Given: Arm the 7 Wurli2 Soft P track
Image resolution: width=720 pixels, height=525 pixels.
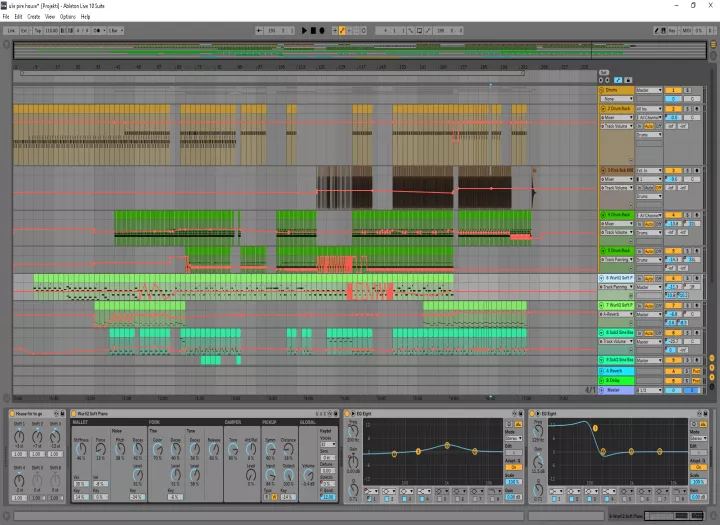Looking at the screenshot, I should 697,305.
